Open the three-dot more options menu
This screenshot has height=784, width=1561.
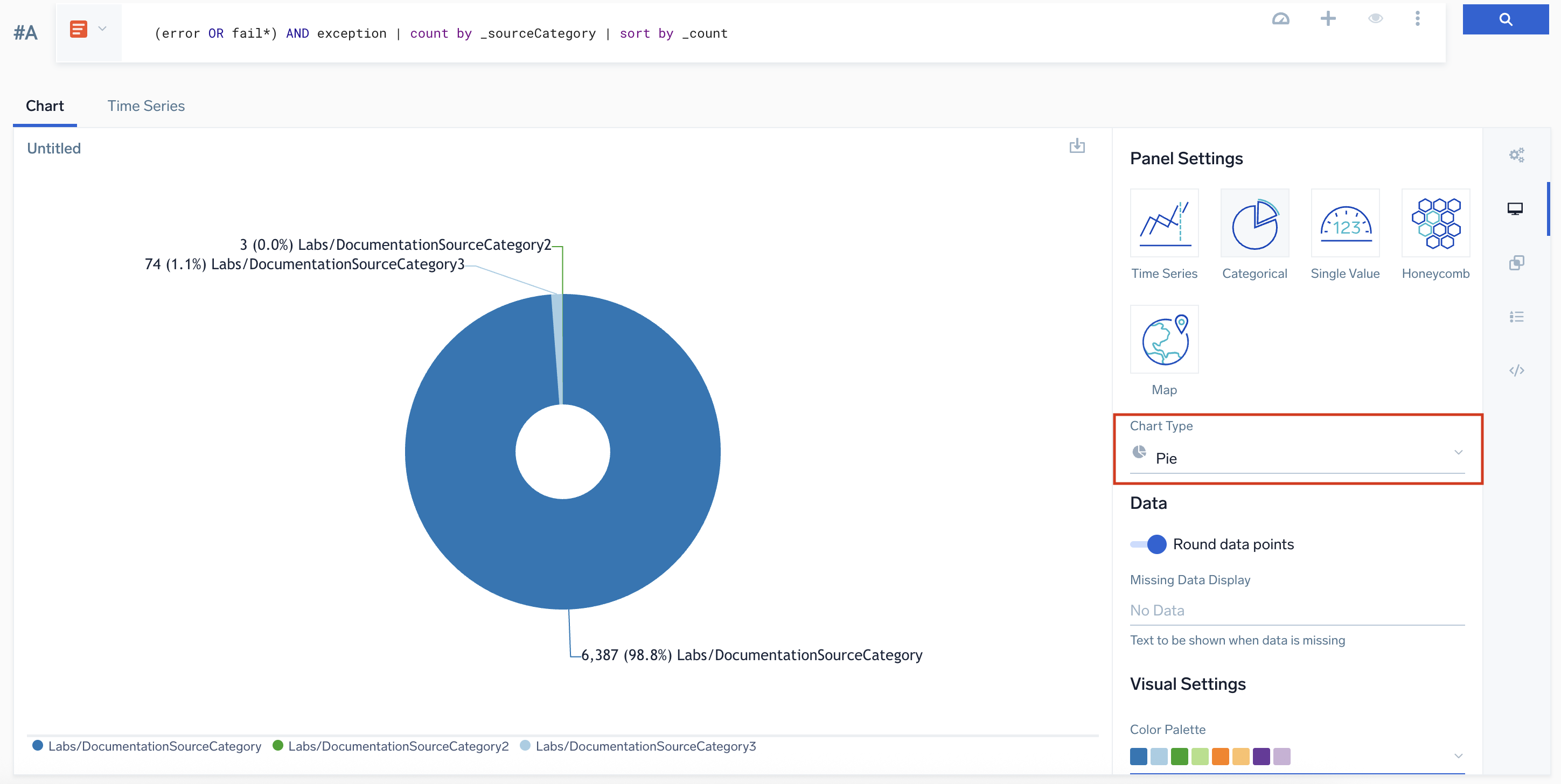point(1417,19)
